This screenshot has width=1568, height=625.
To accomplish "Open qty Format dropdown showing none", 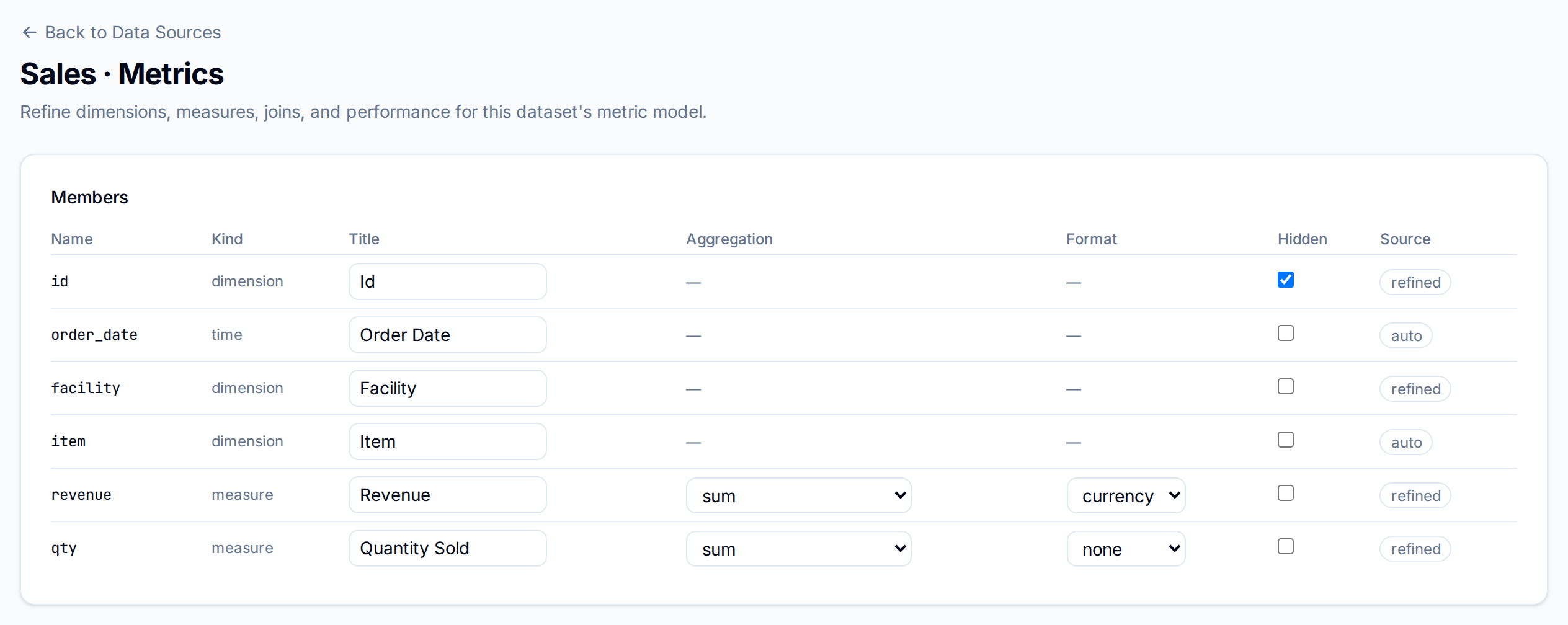I will pos(1126,549).
